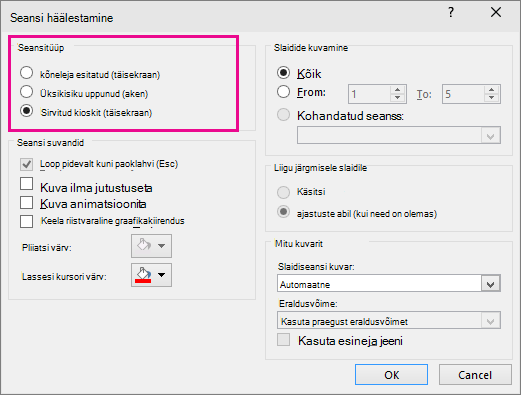The width and height of the screenshot is (521, 395).
Task: Open the Lassesi kursori värv color picker
Action: (x=151, y=275)
